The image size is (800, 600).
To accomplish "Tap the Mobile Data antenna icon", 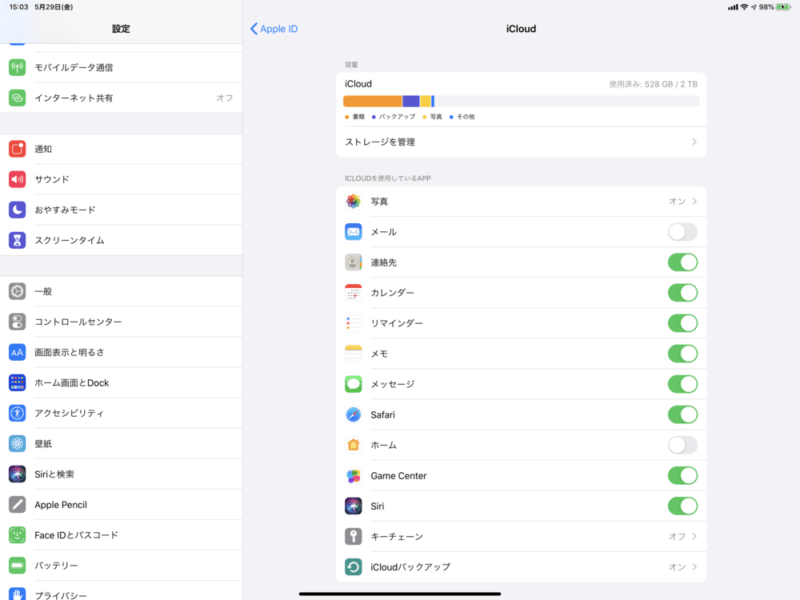I will (x=17, y=67).
